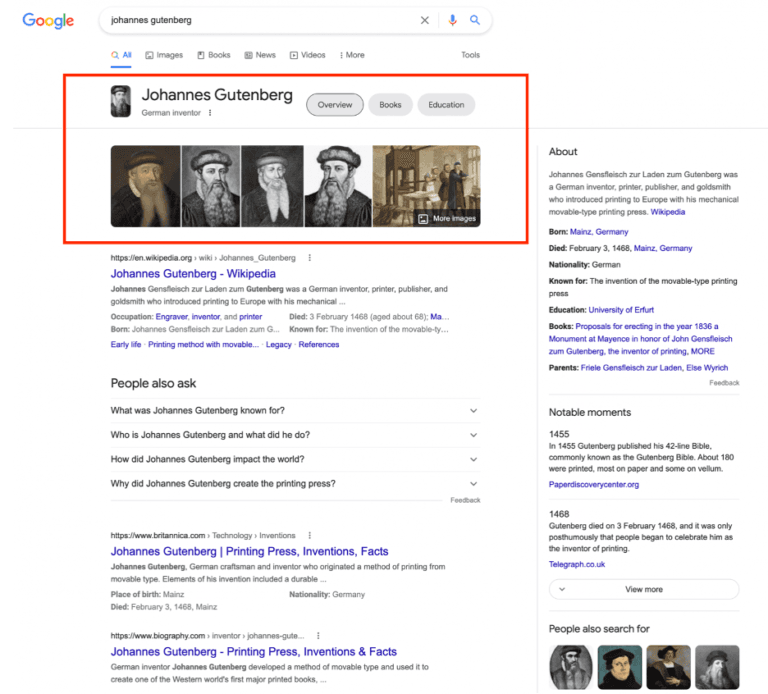Expand Notable moments with View more

coord(644,589)
